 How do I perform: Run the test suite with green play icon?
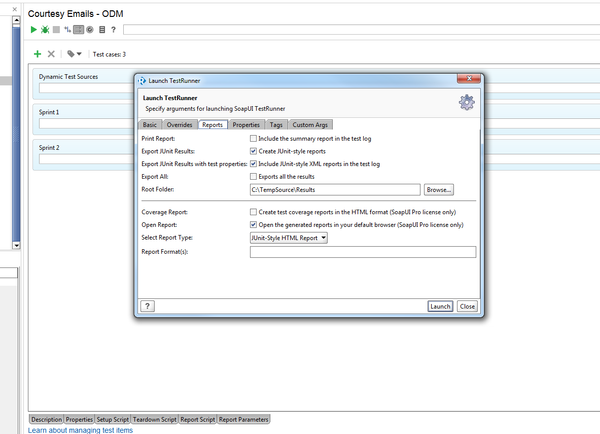click(x=34, y=29)
